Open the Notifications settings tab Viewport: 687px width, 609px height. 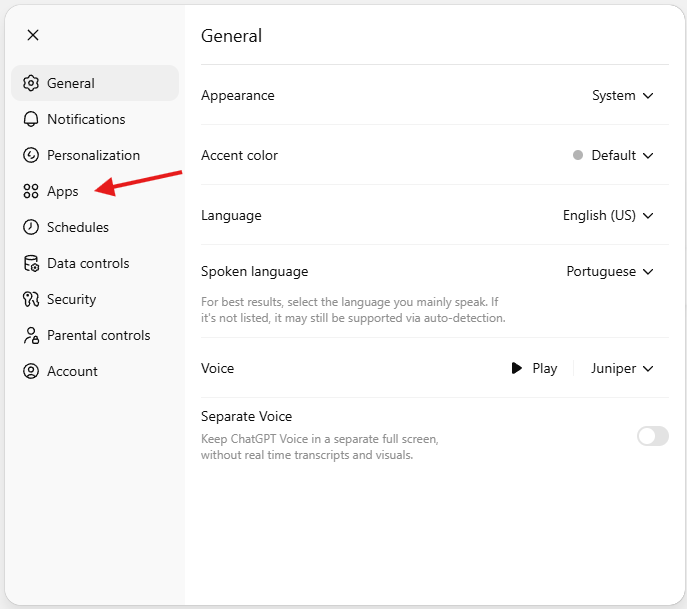pos(95,119)
